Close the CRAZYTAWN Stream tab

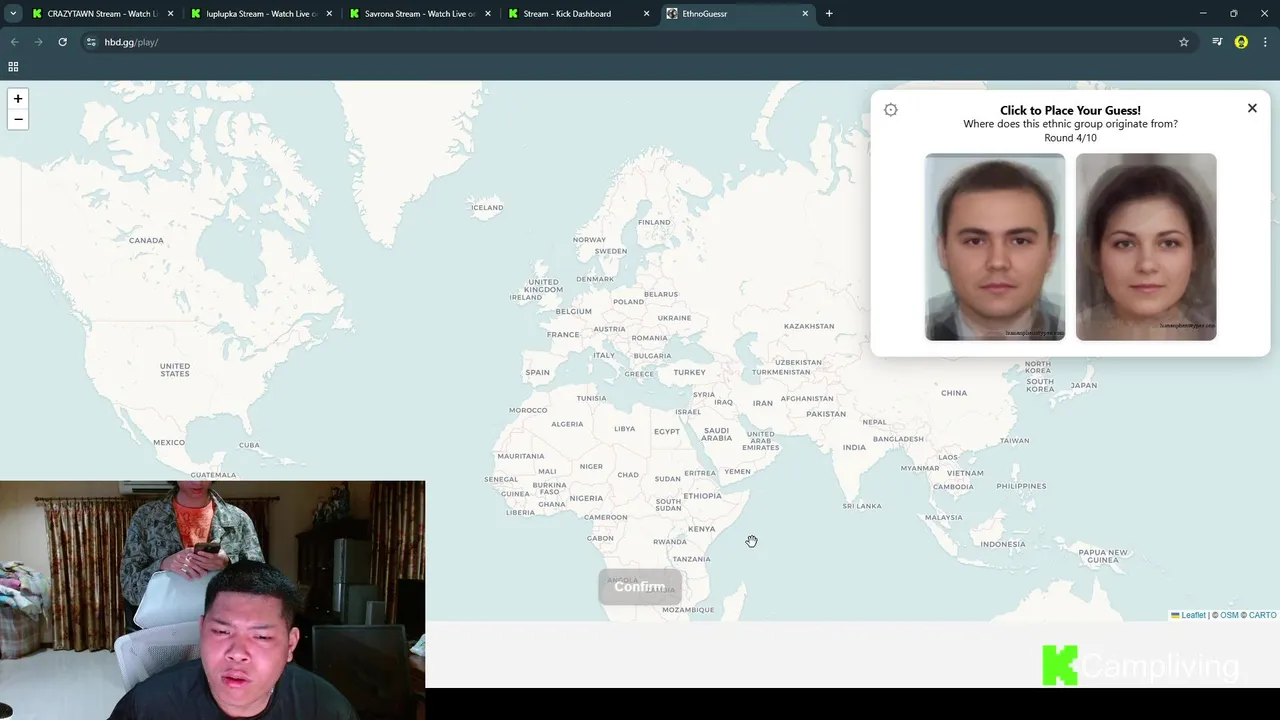170,14
